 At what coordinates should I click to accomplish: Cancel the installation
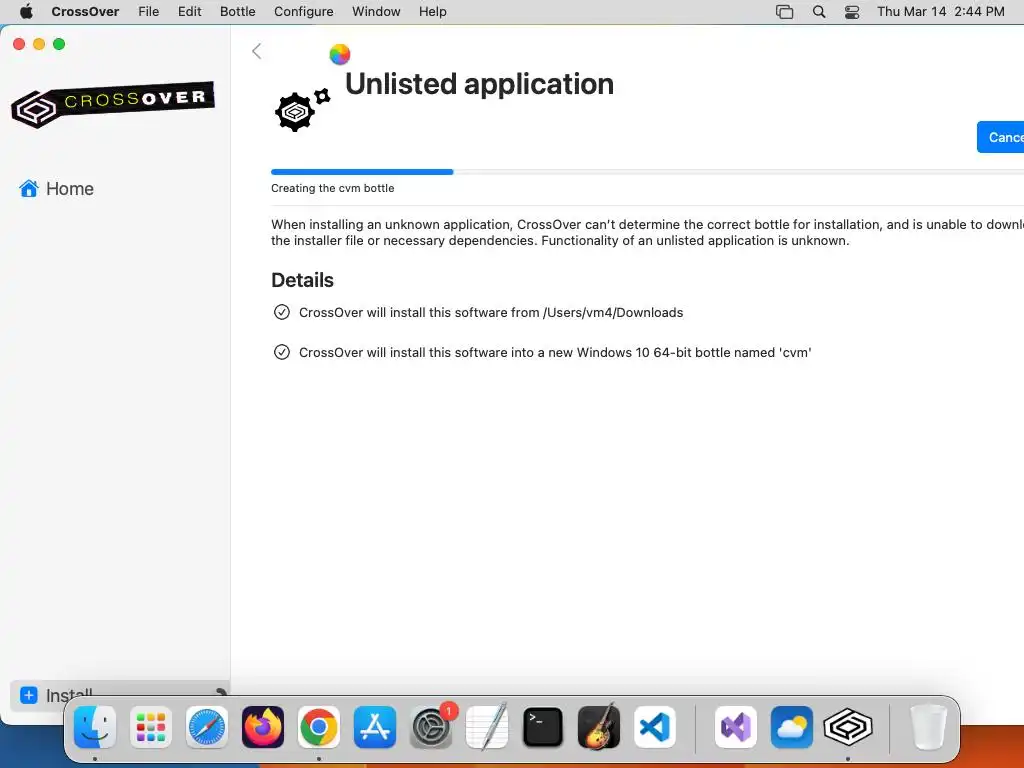1000,137
